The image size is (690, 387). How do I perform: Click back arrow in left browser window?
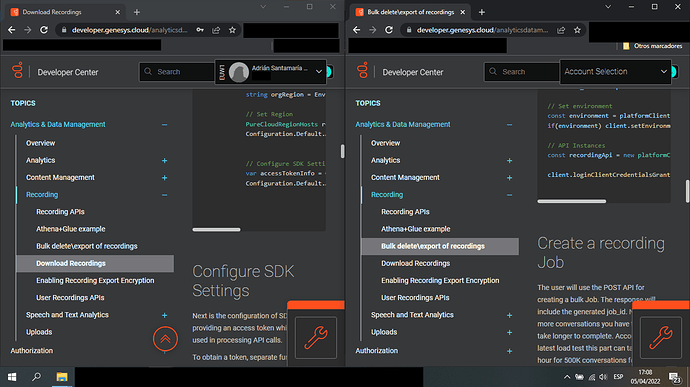click(x=11, y=30)
